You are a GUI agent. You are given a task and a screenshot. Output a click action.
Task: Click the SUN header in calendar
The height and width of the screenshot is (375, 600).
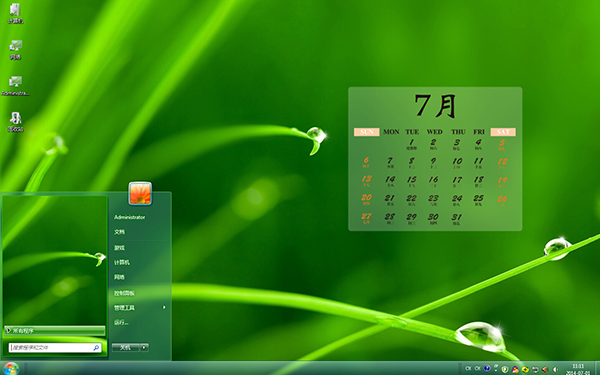pyautogui.click(x=367, y=132)
